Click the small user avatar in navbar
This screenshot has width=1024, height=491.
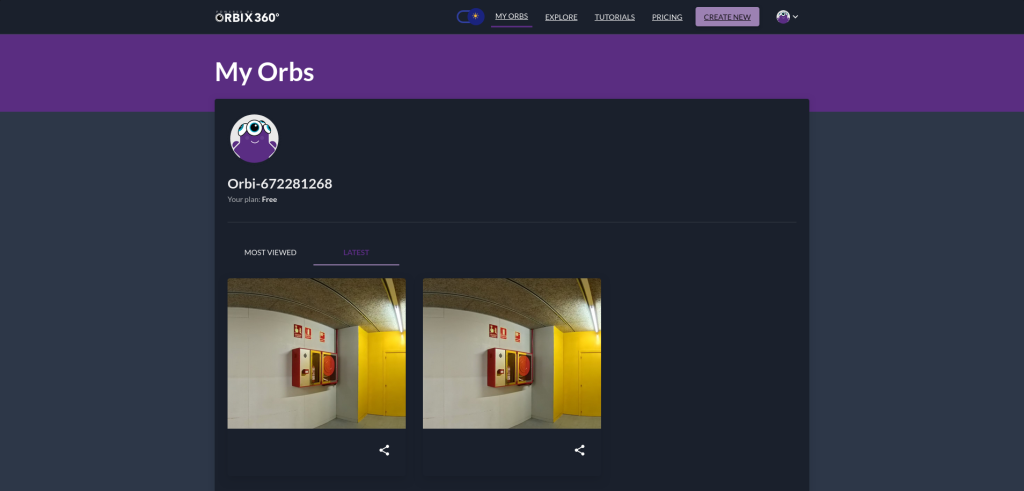click(x=783, y=17)
